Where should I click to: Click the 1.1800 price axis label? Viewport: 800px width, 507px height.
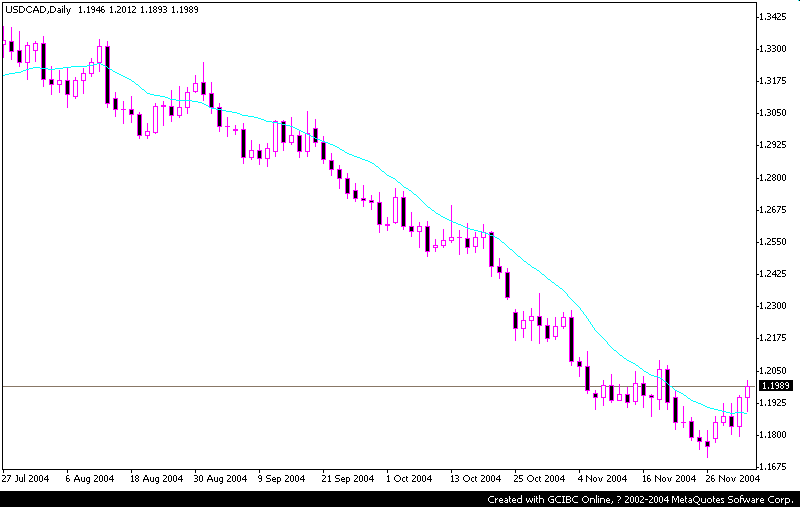click(772, 435)
